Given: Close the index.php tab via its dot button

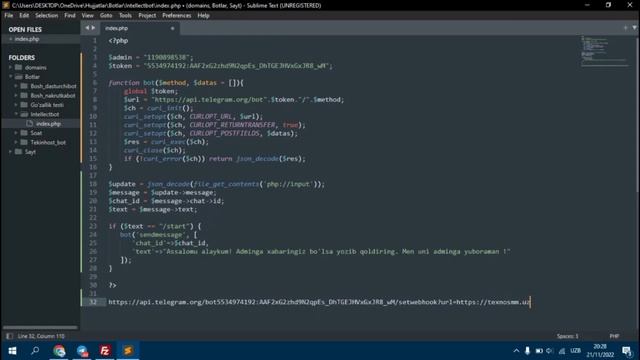Looking at the screenshot, I should tap(172, 28).
